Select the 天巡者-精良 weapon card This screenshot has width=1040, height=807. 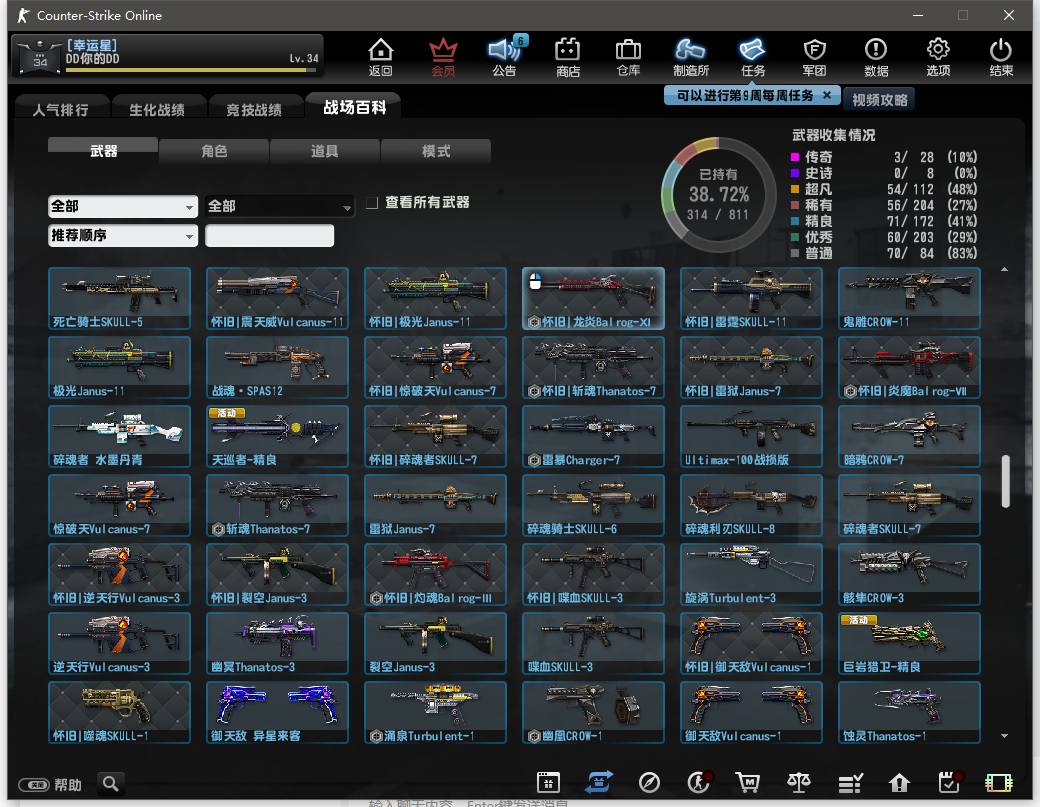(277, 436)
